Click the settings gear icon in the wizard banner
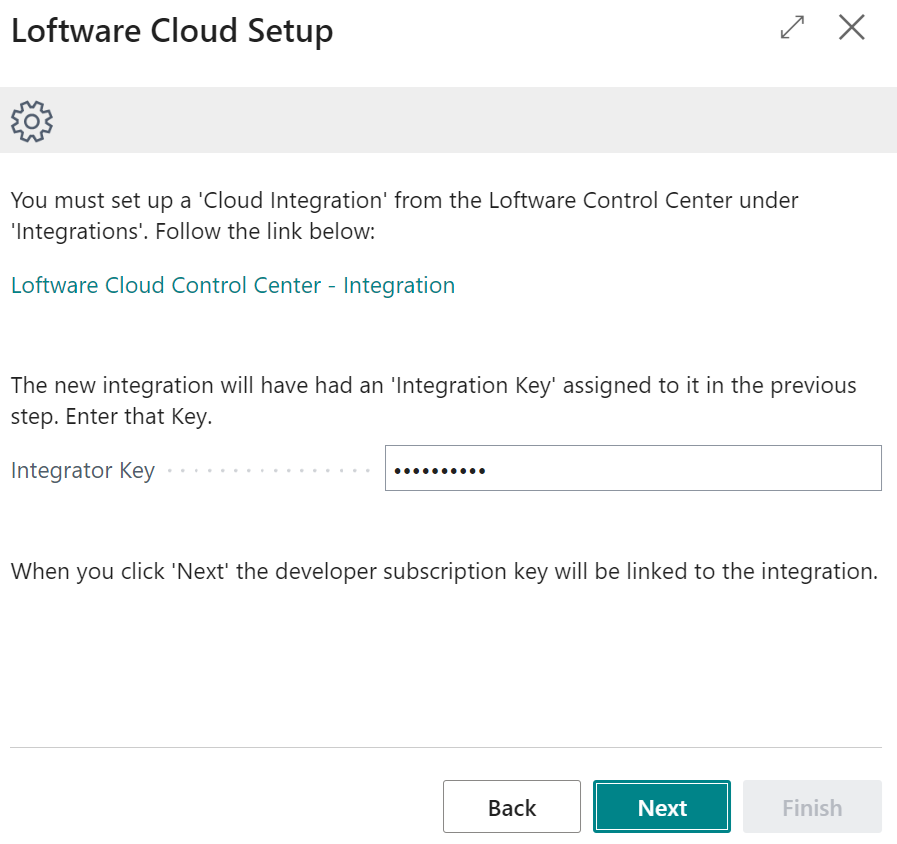Image resolution: width=897 pixels, height=844 pixels. 31,120
